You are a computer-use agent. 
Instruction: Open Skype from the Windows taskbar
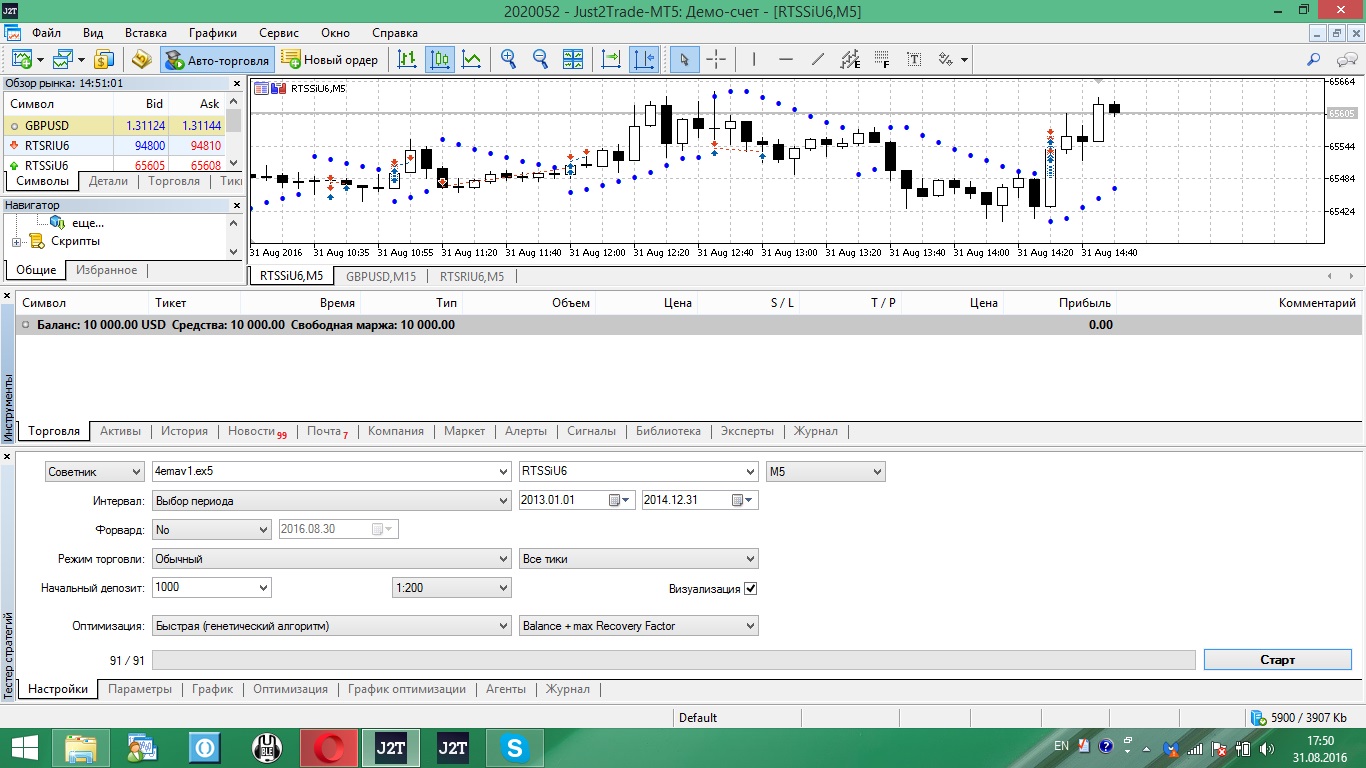[515, 747]
